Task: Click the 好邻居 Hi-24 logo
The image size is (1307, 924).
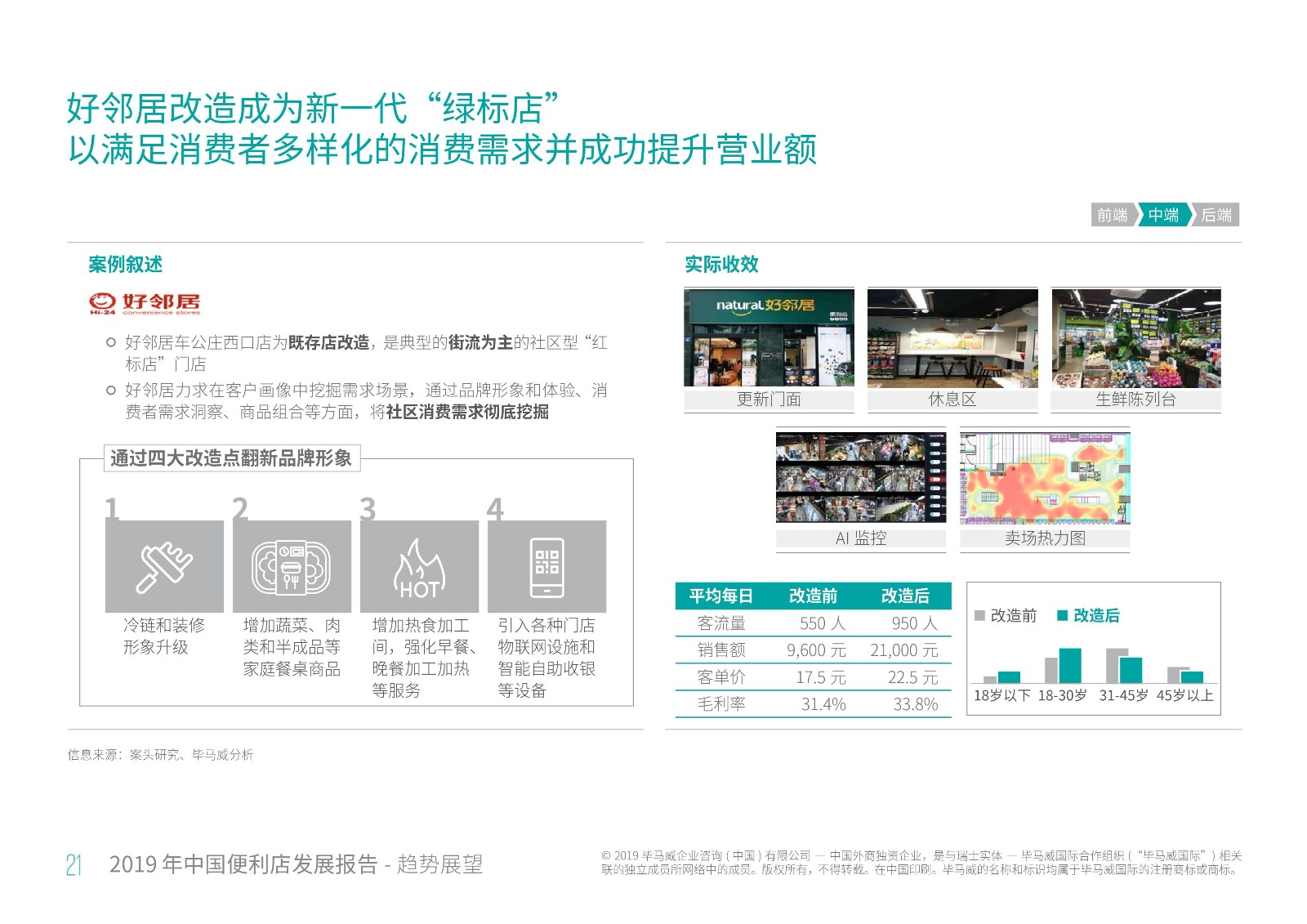Action: pyautogui.click(x=145, y=304)
